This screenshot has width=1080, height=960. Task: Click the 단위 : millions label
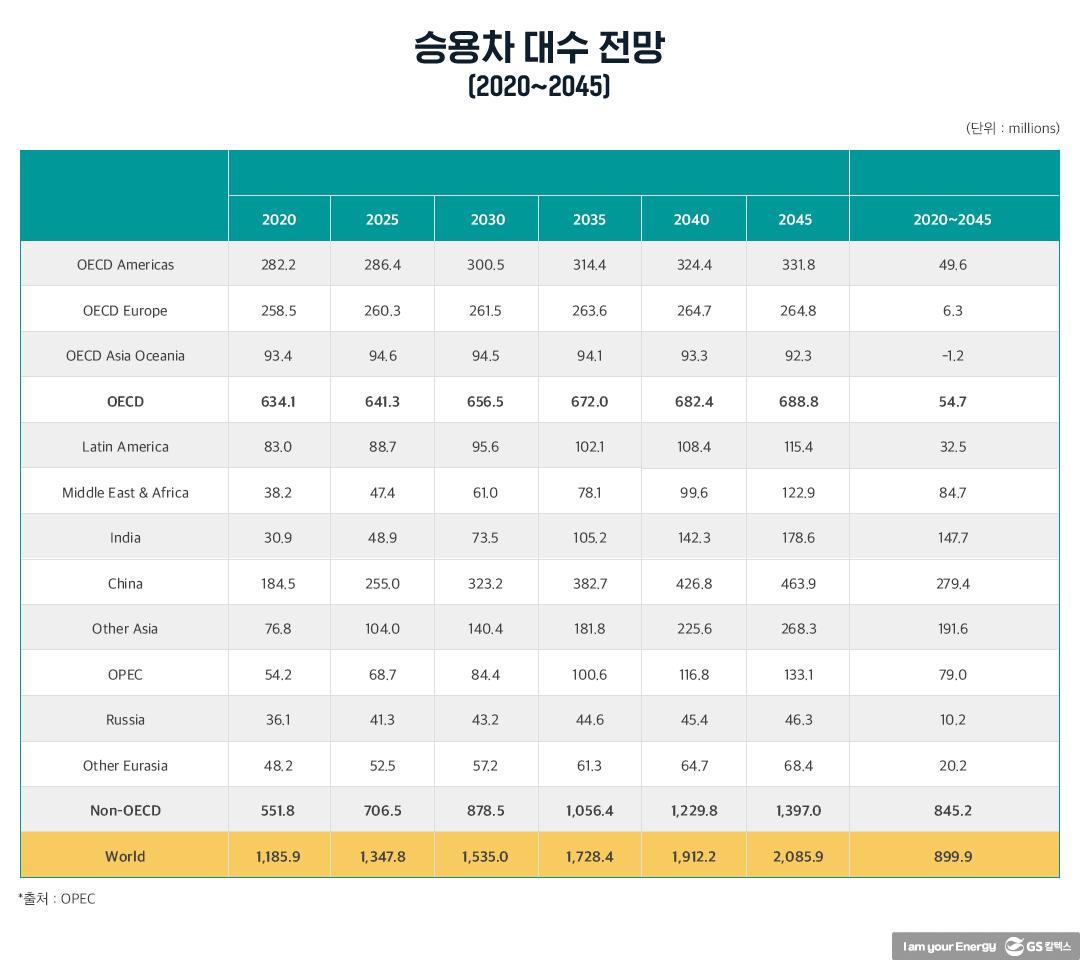point(1012,128)
